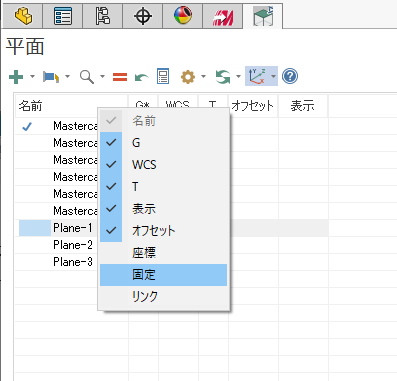Open the gnomon display dropdown arrow
Viewport: 397px width, 381px height.
pos(273,77)
